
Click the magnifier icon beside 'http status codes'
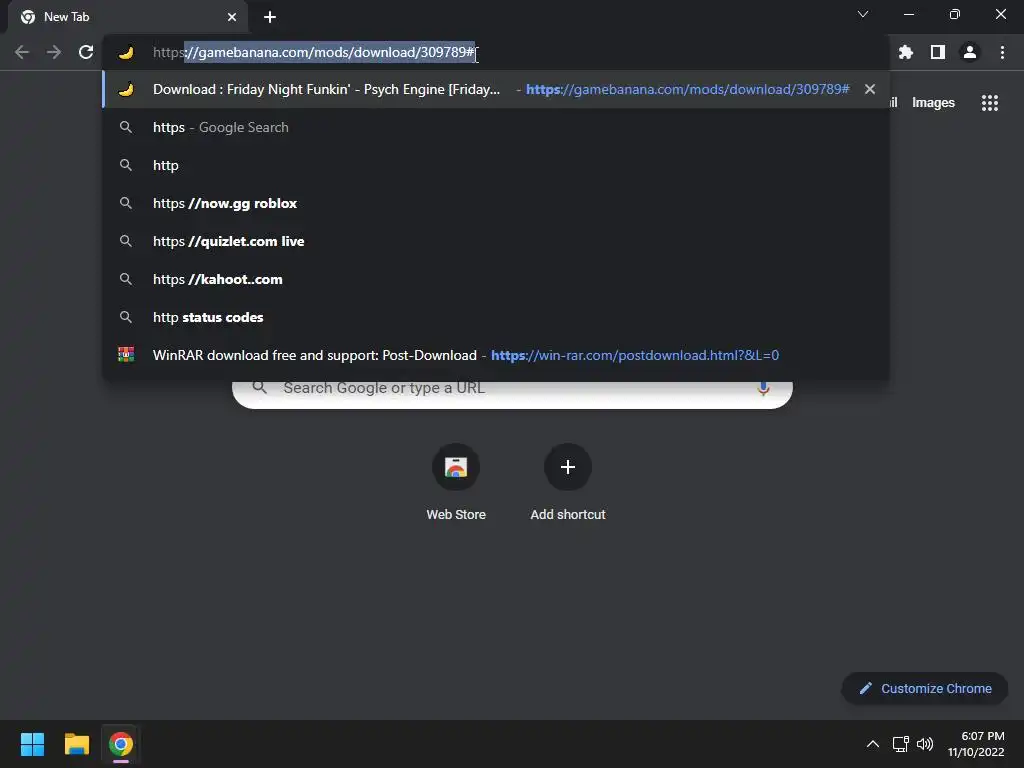126,317
